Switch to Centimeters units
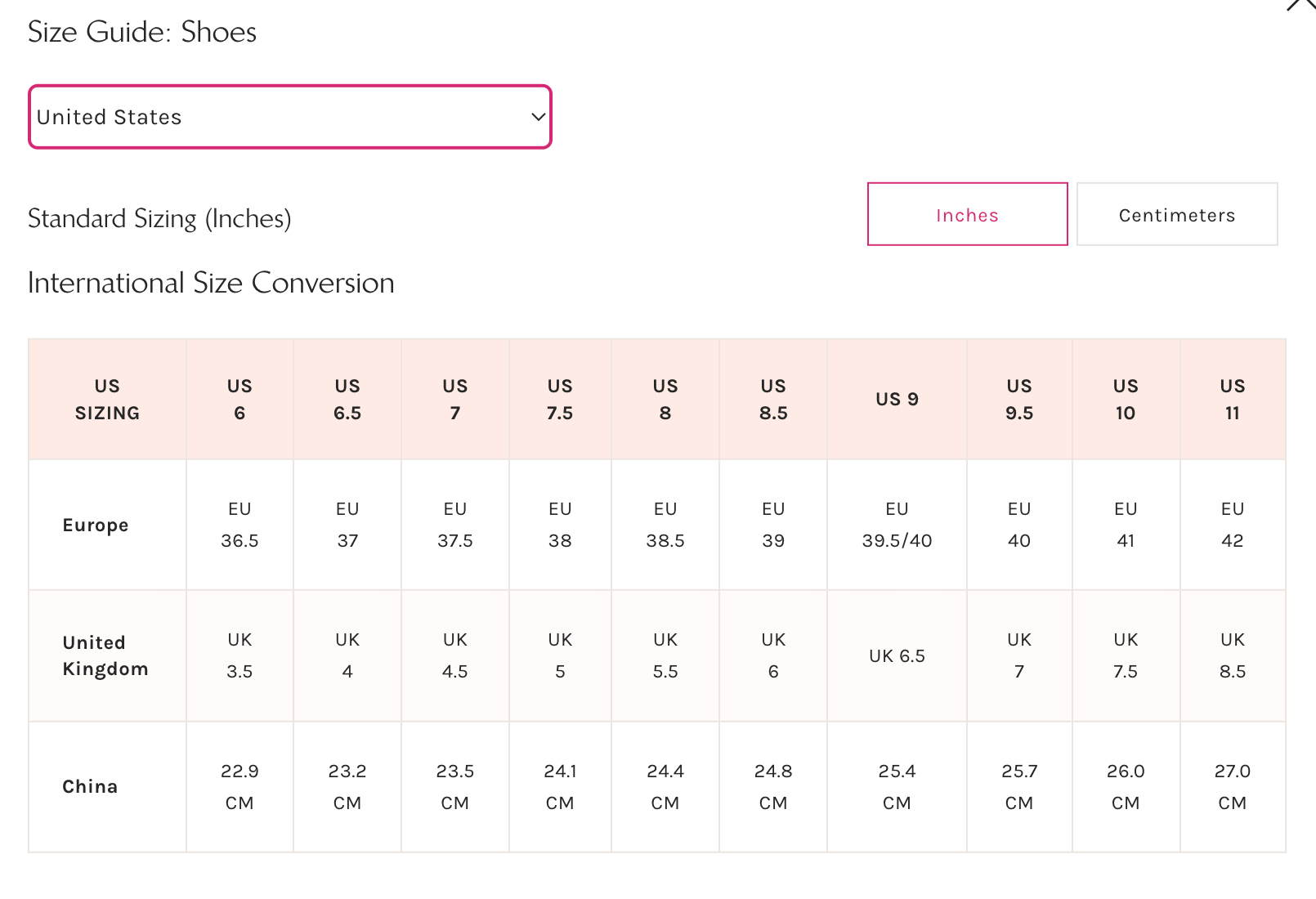The height and width of the screenshot is (899, 1316). pyautogui.click(x=1176, y=215)
